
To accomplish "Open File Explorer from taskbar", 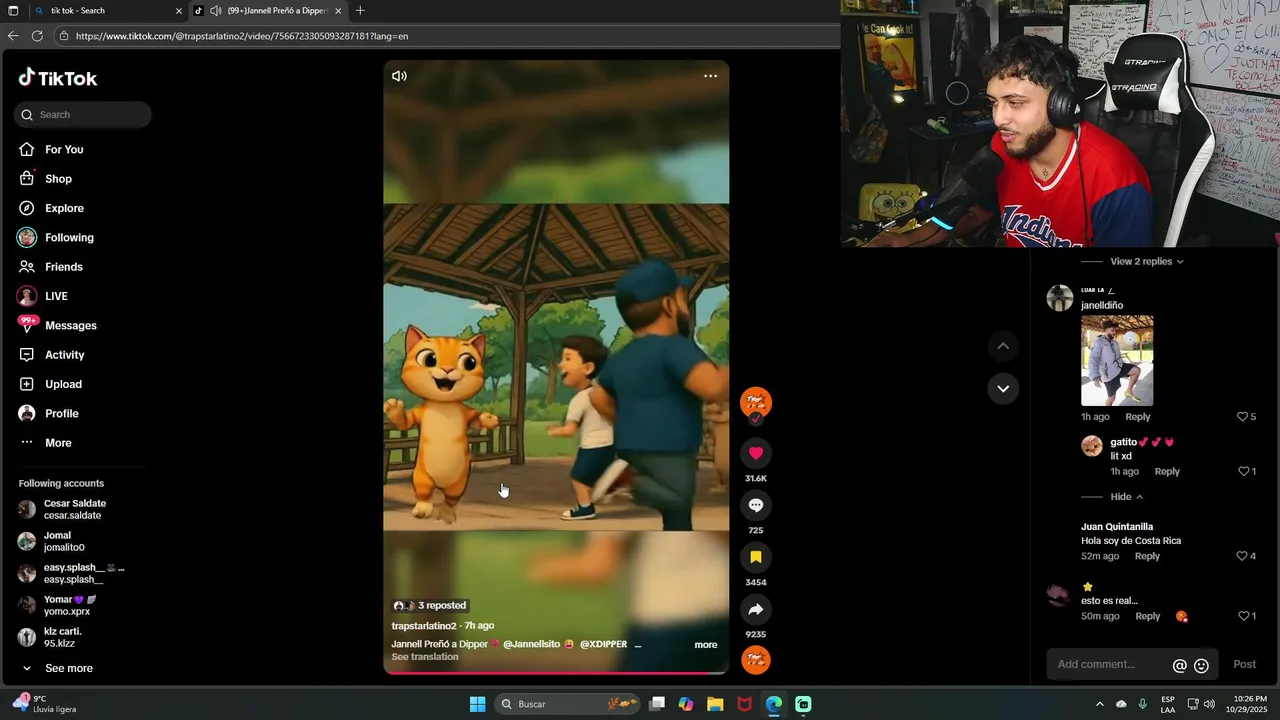I will pos(715,704).
